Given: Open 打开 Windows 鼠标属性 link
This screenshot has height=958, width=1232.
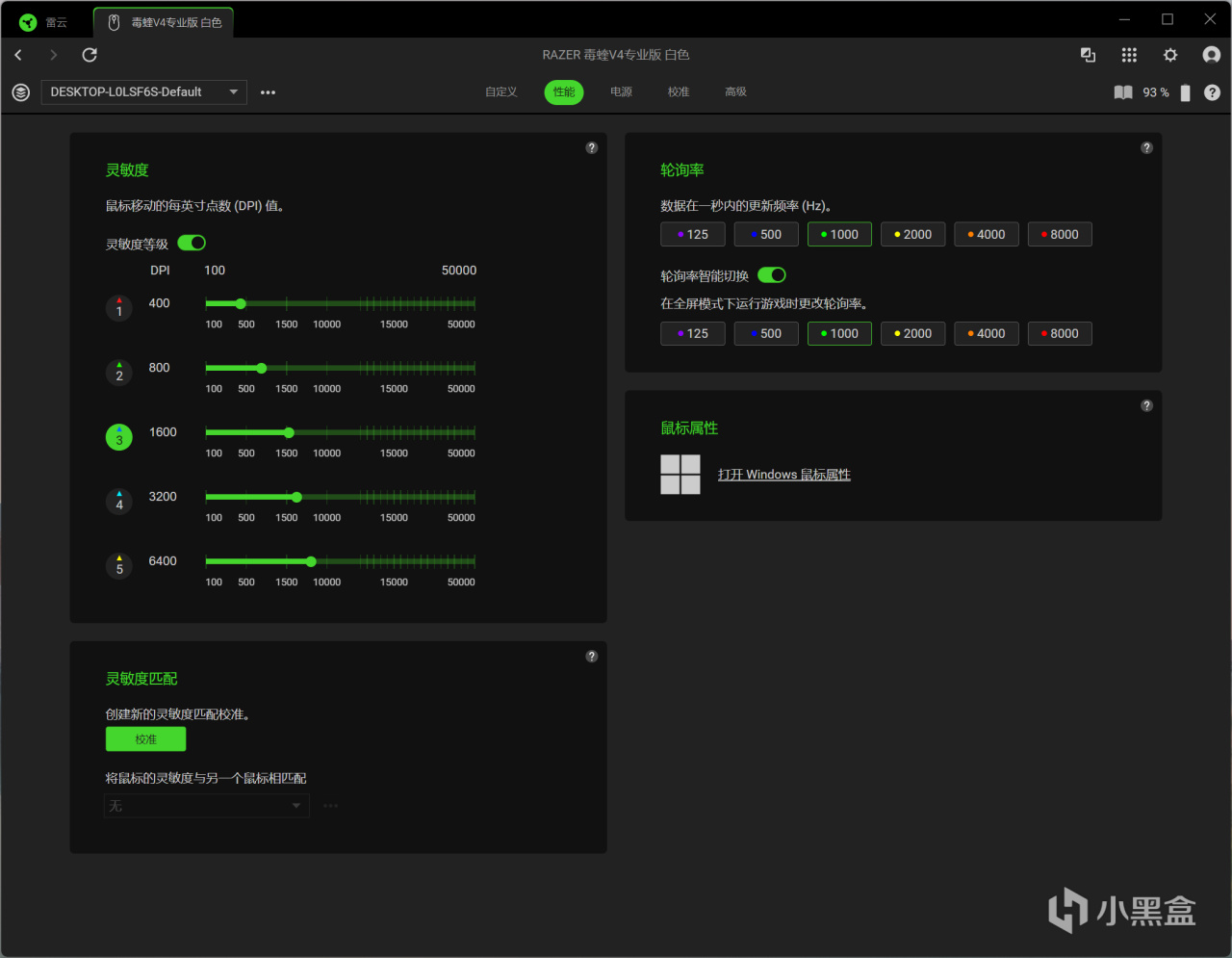Looking at the screenshot, I should coord(784,475).
